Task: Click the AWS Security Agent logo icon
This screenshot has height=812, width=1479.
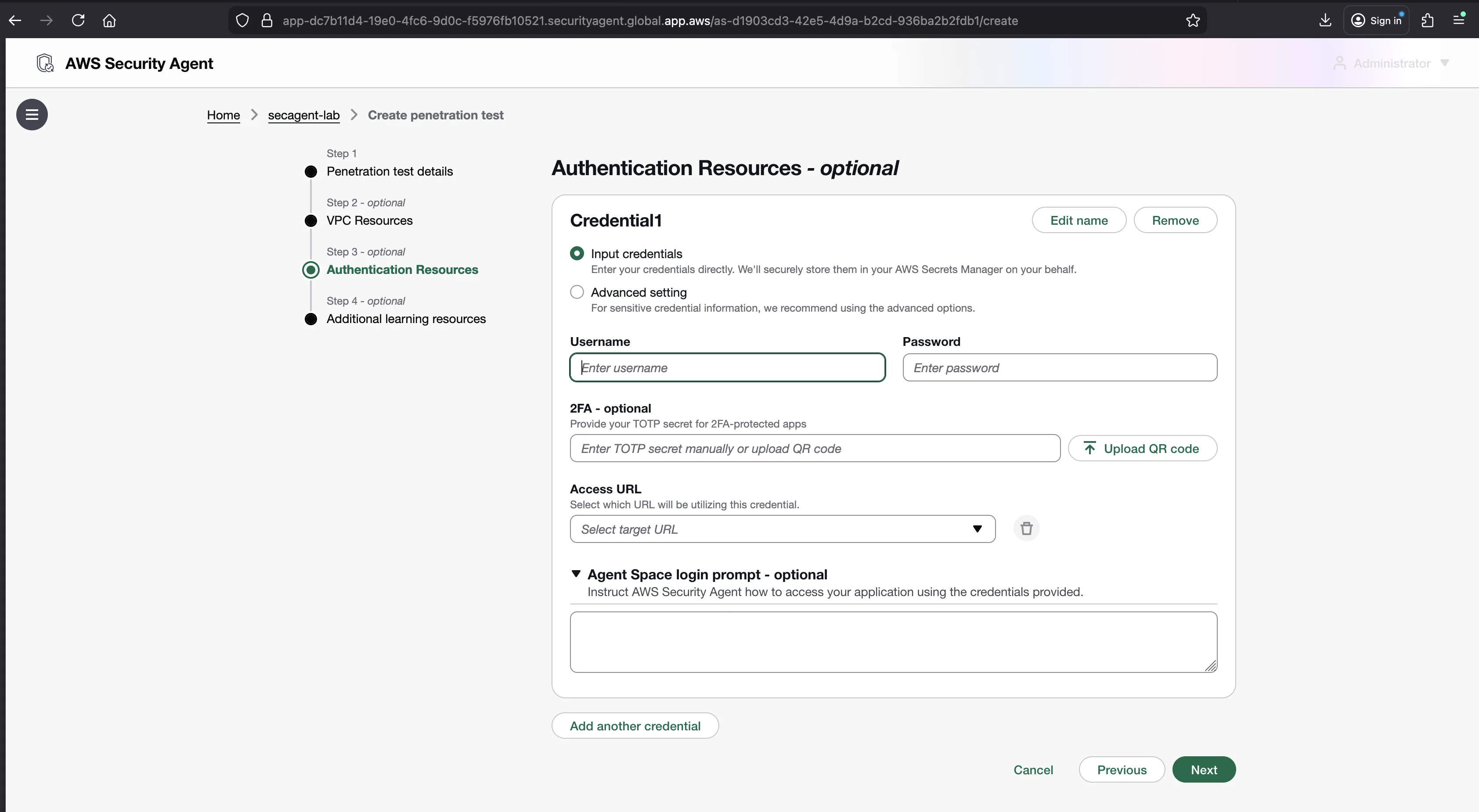Action: click(45, 63)
